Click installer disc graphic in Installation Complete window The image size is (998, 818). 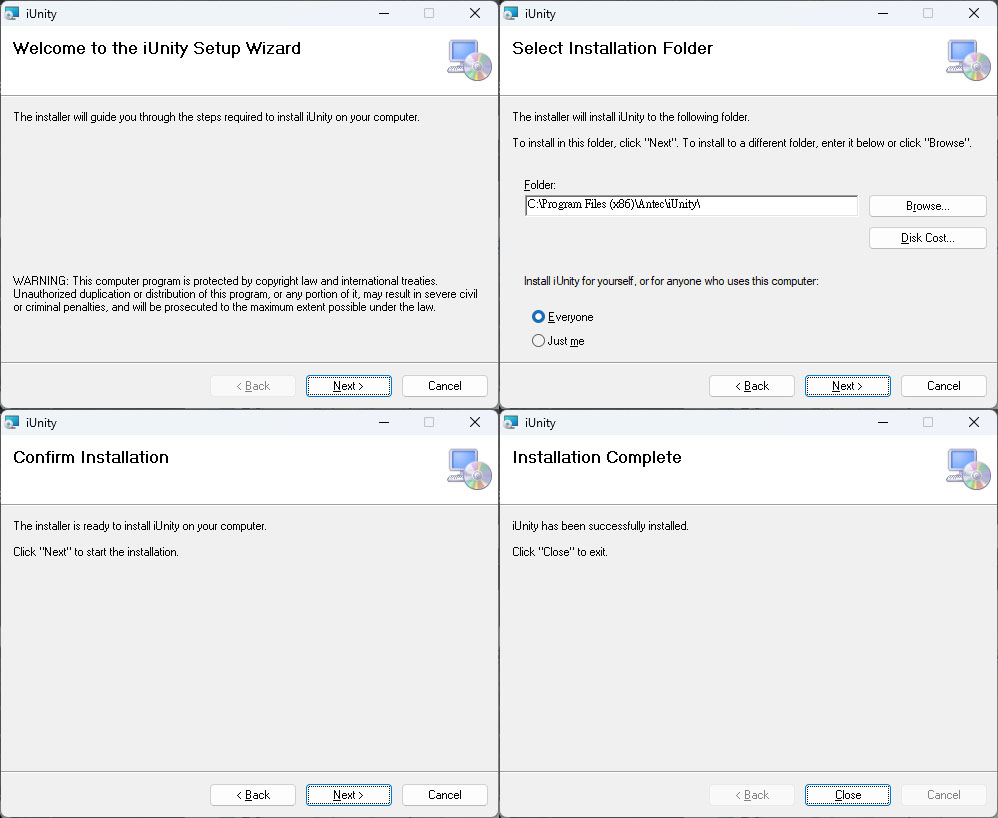click(969, 469)
